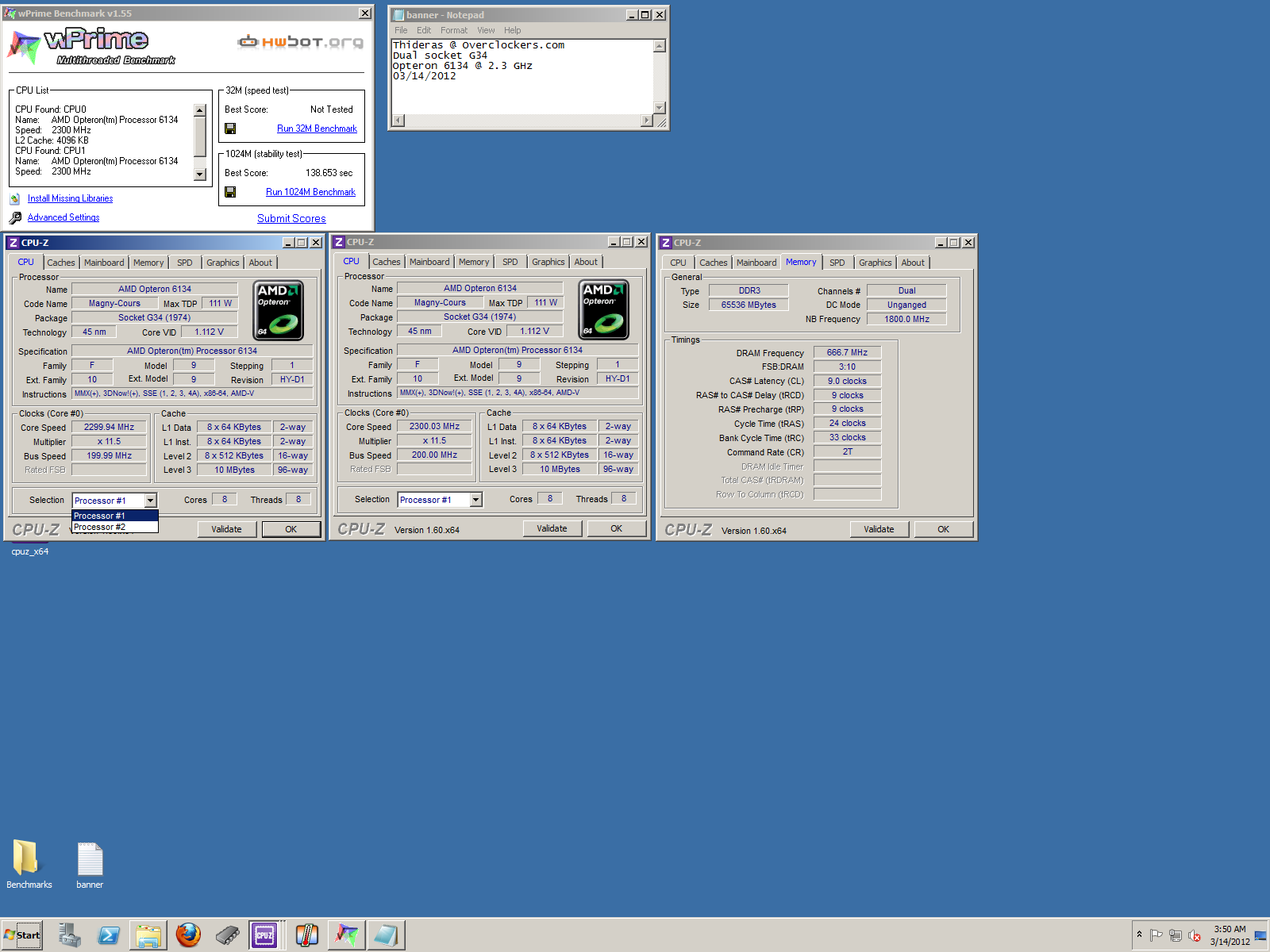
Task: Open the thermometer temperature monitor on taskbar
Action: [306, 935]
